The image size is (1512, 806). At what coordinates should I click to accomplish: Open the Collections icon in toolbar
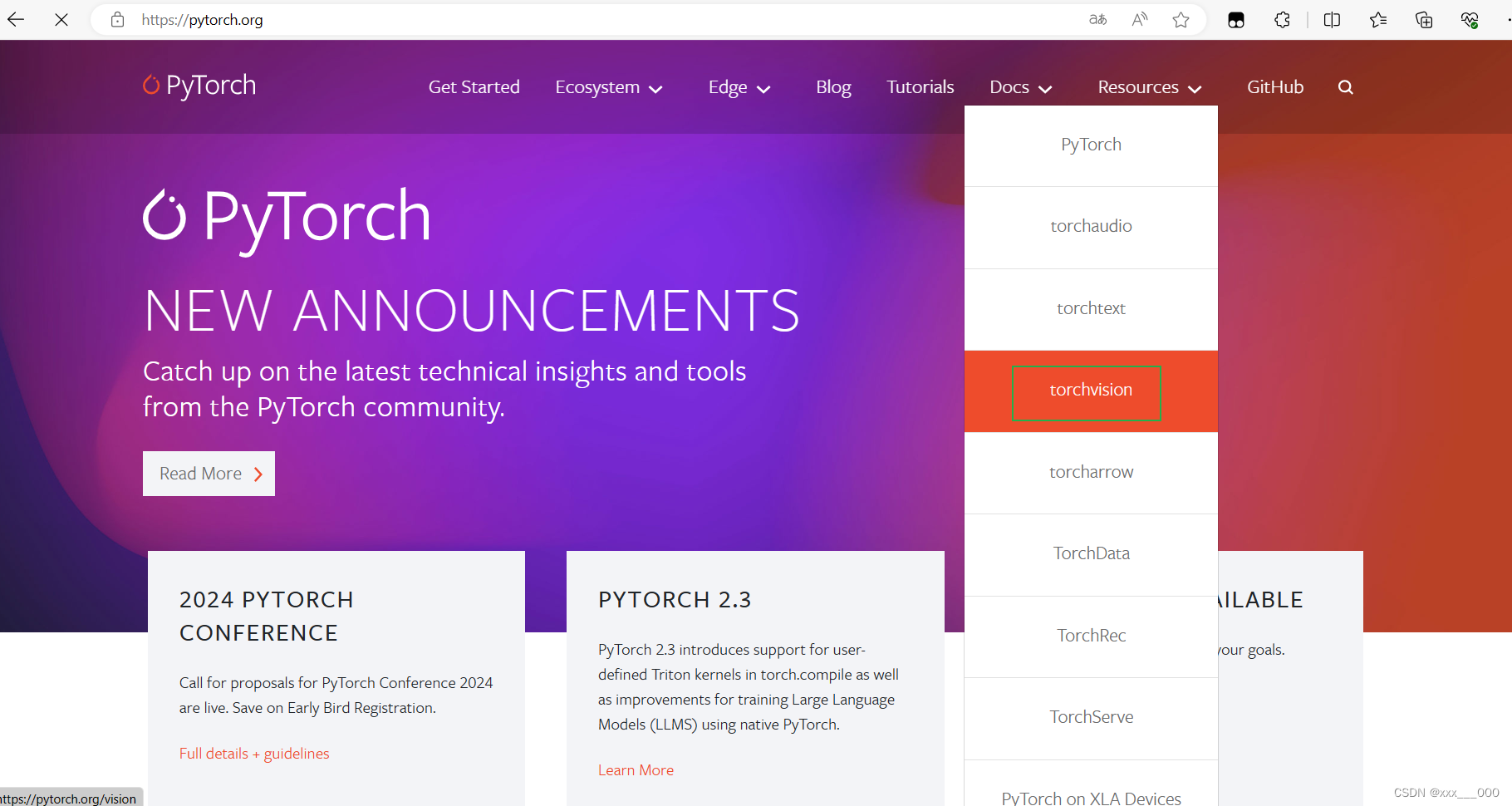(1423, 19)
